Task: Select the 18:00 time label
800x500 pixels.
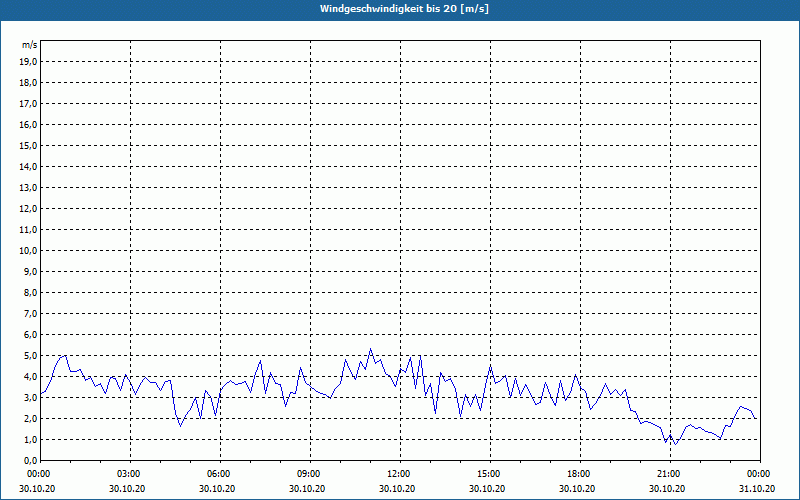Action: click(x=579, y=474)
